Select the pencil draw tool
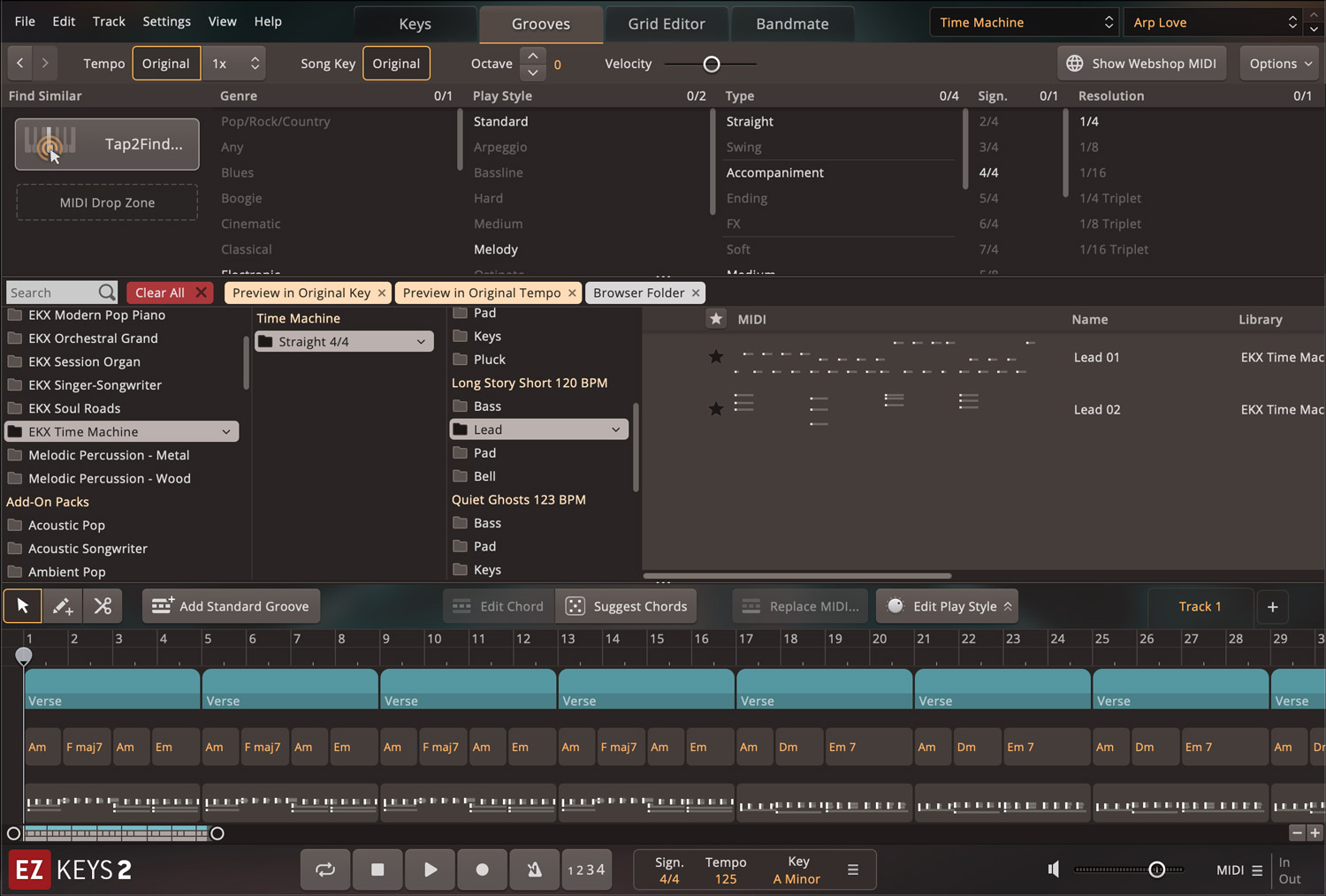The width and height of the screenshot is (1326, 896). (63, 606)
